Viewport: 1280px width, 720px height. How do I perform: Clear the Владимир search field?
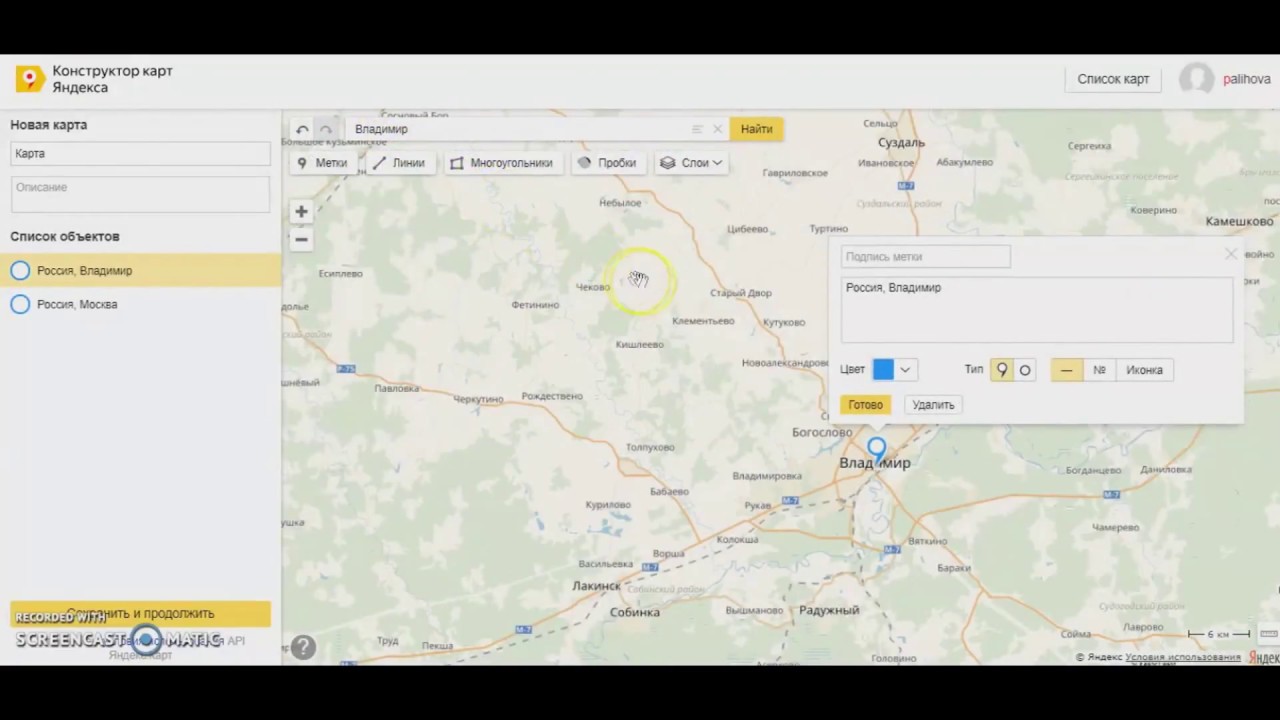coord(717,129)
